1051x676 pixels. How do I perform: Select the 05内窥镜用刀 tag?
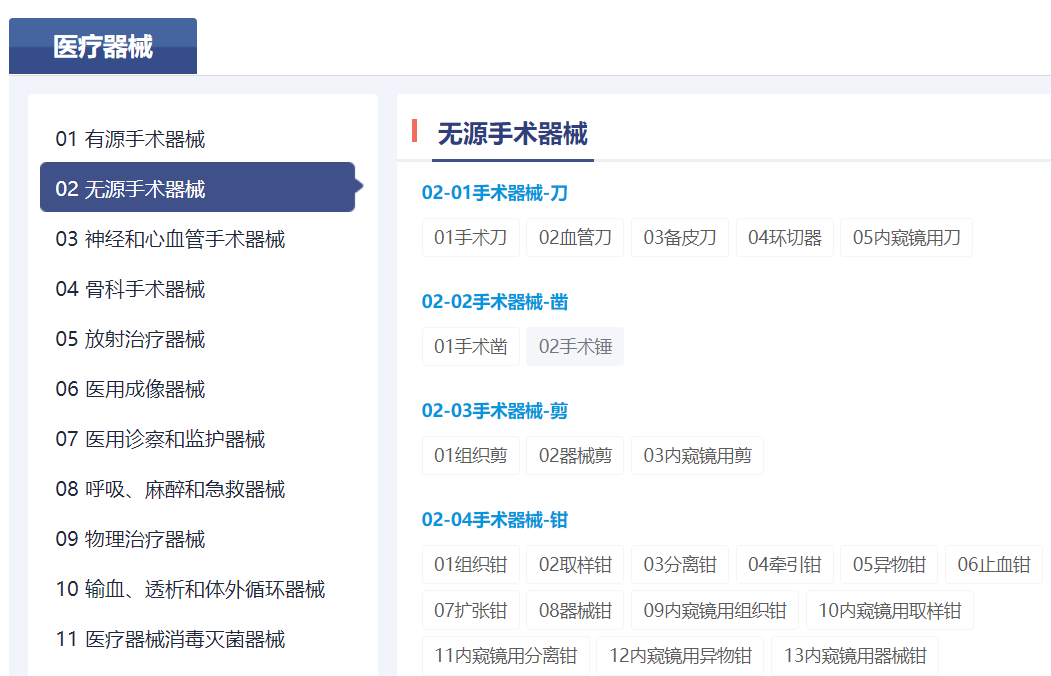point(906,237)
